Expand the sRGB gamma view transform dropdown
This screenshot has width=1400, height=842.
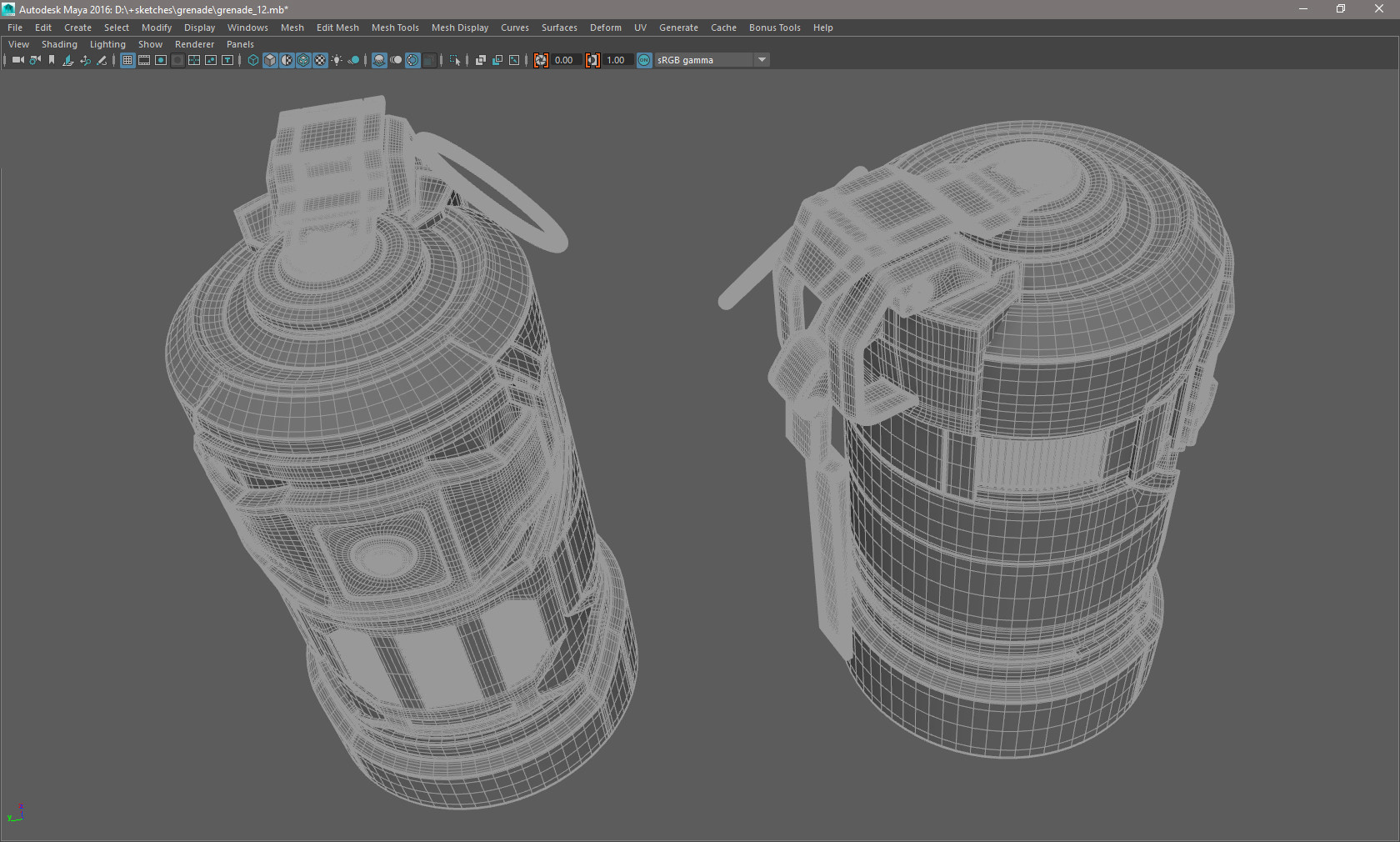pos(761,60)
